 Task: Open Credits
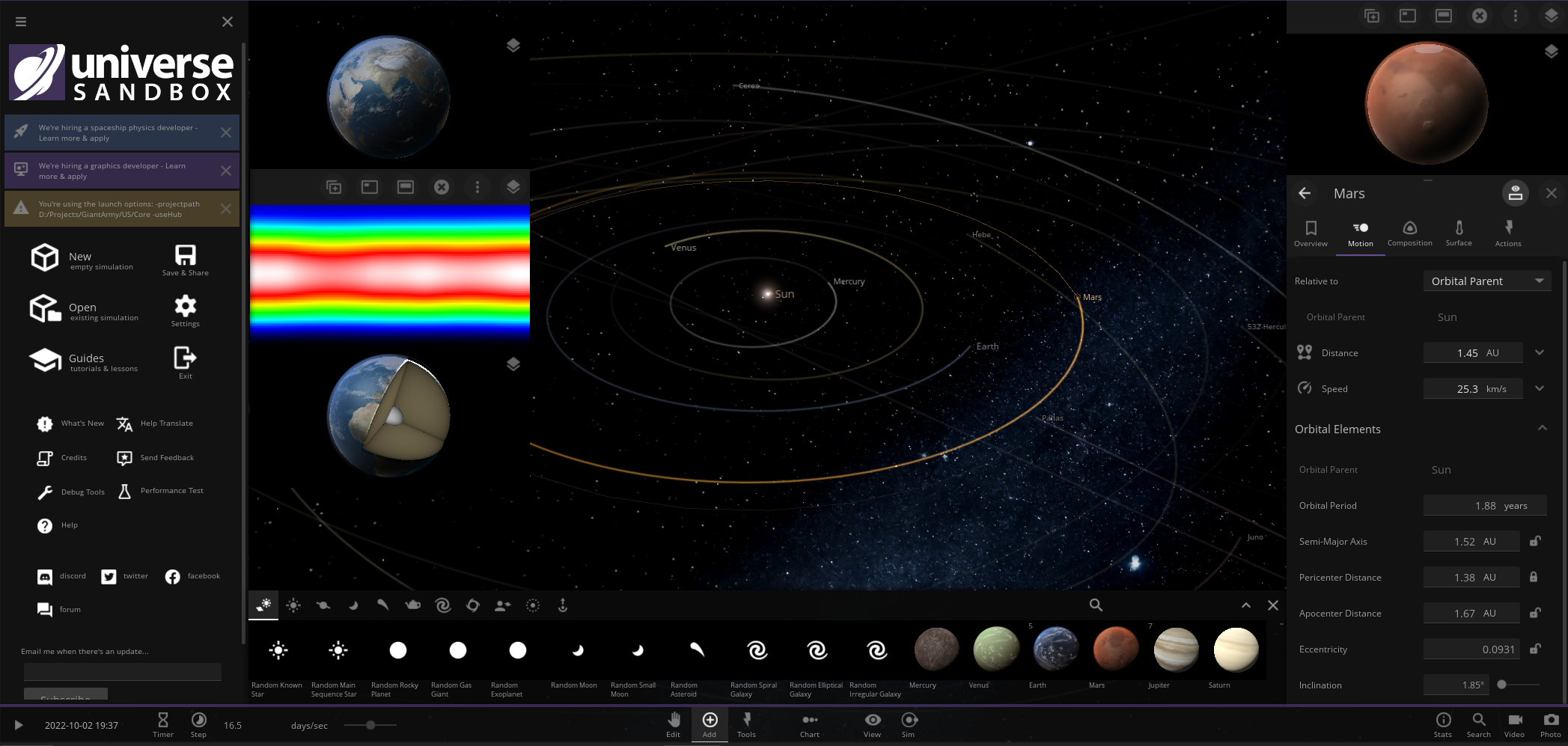[x=62, y=458]
